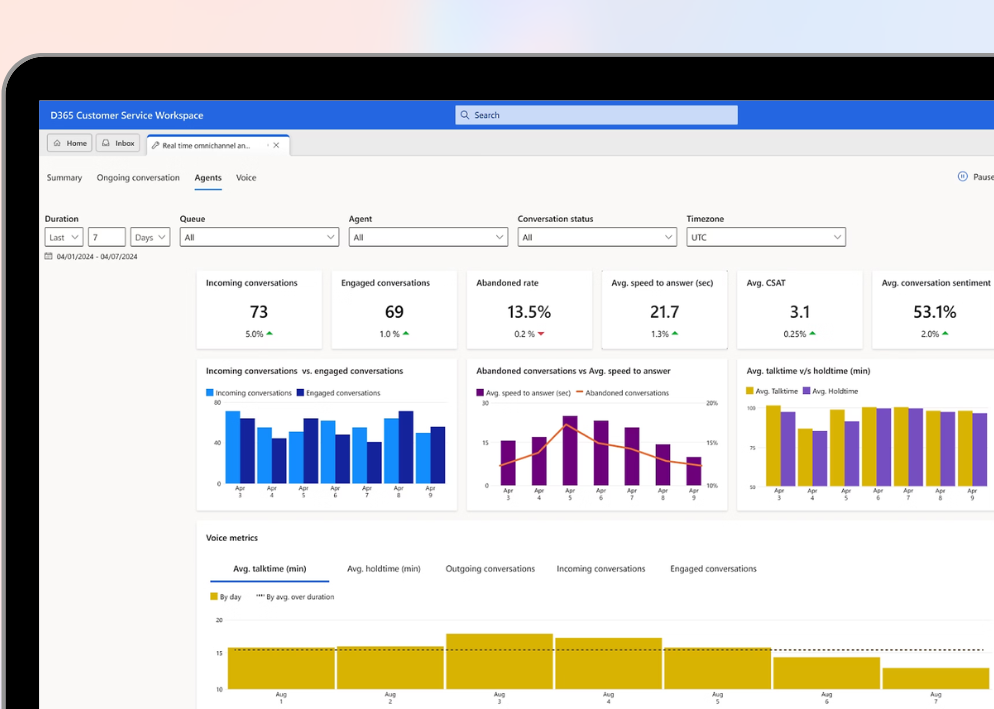Switch to the Ongoing conversation tab
The image size is (994, 709).
138,178
